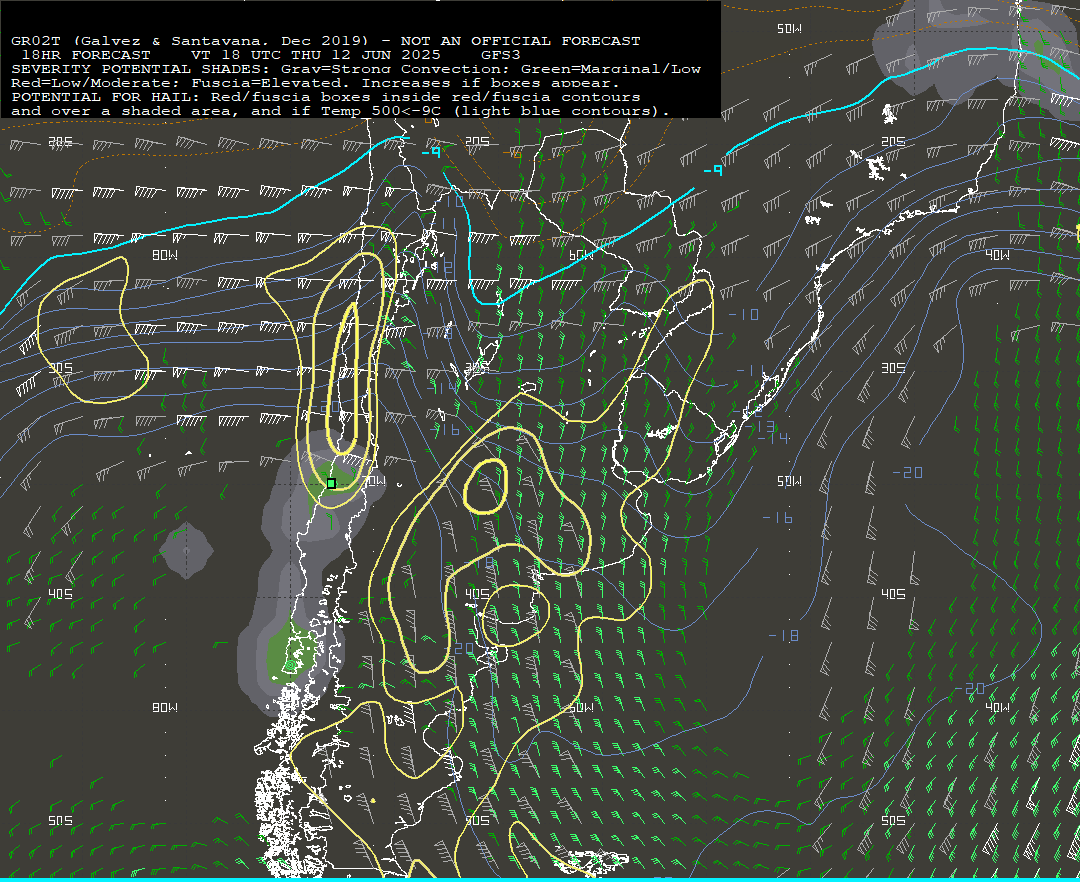Click the "GFS3" model label
Screen dimensions: 1080x882
pos(501,55)
